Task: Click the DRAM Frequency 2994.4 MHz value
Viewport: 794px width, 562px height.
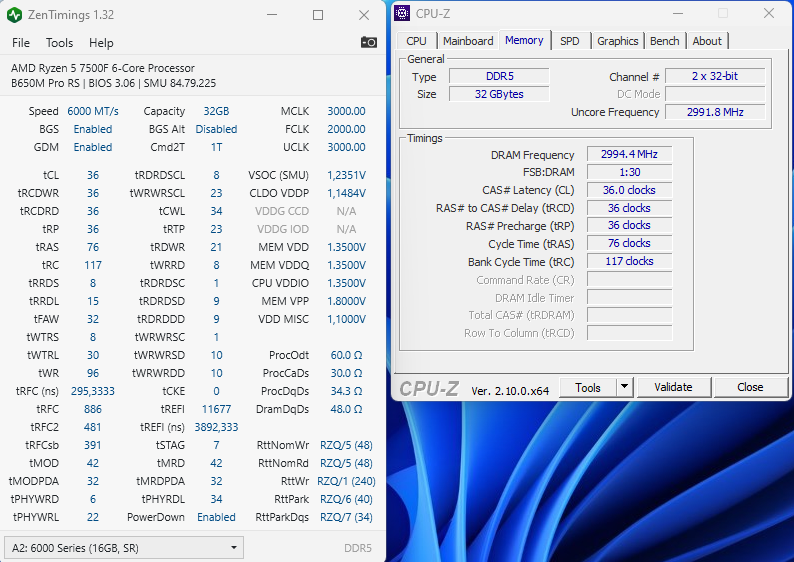Action: (629, 154)
